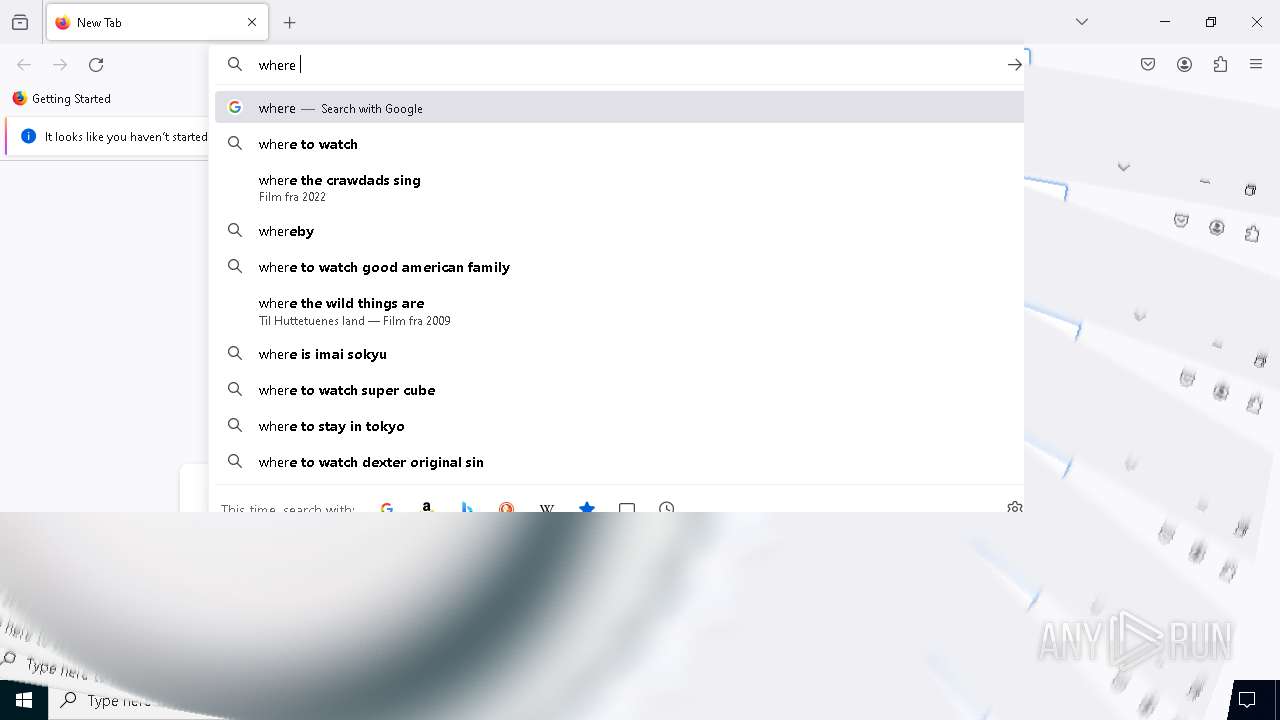The width and height of the screenshot is (1280, 720).
Task: Minimize the Firefox window
Action: pyautogui.click(x=1165, y=22)
